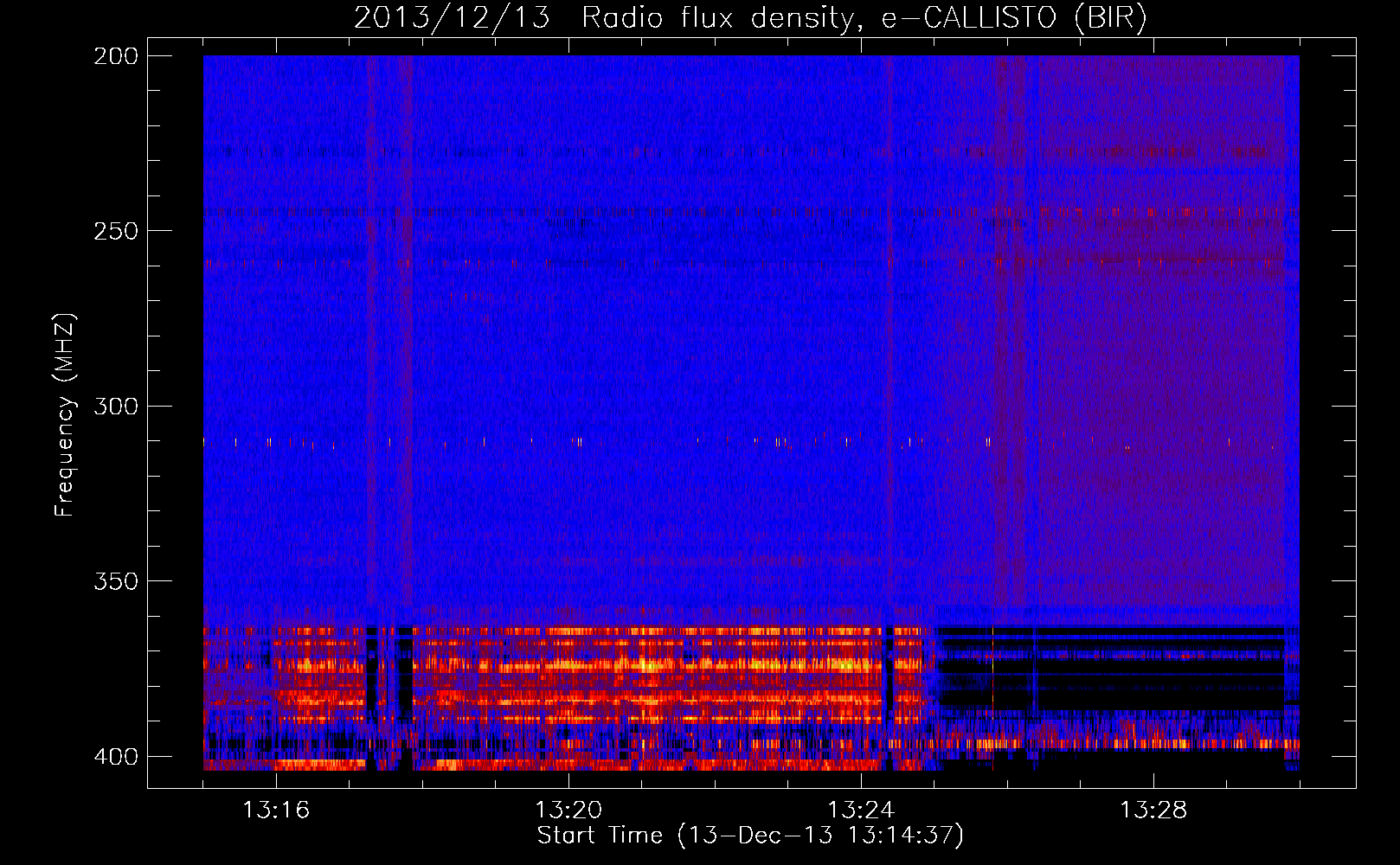Select the 400 frequency tick label
The height and width of the screenshot is (865, 1400).
tap(116, 756)
